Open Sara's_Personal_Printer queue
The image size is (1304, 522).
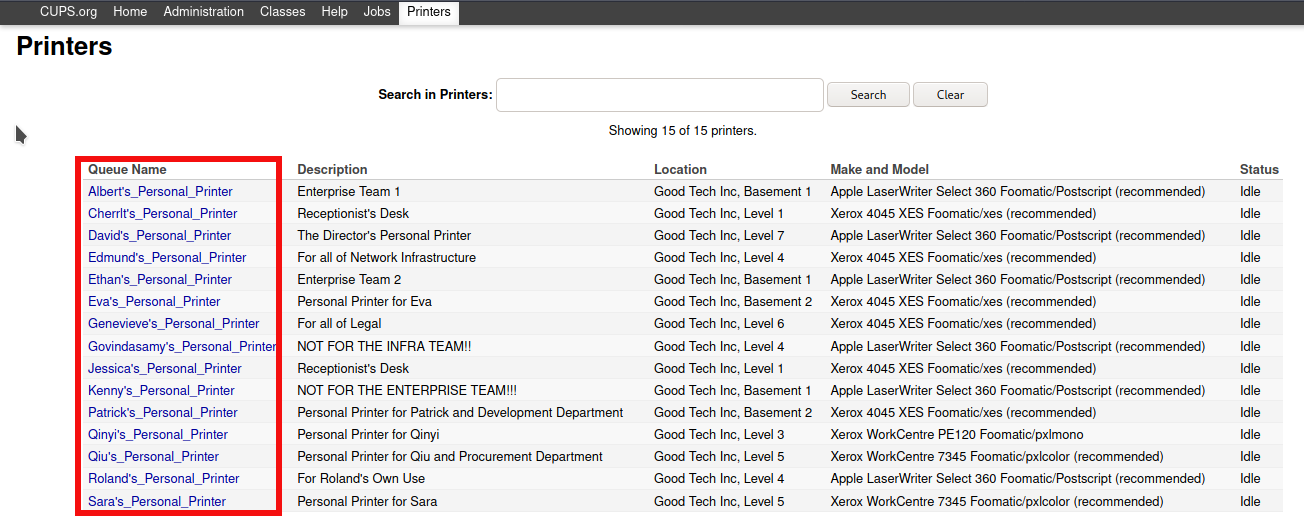click(x=157, y=501)
